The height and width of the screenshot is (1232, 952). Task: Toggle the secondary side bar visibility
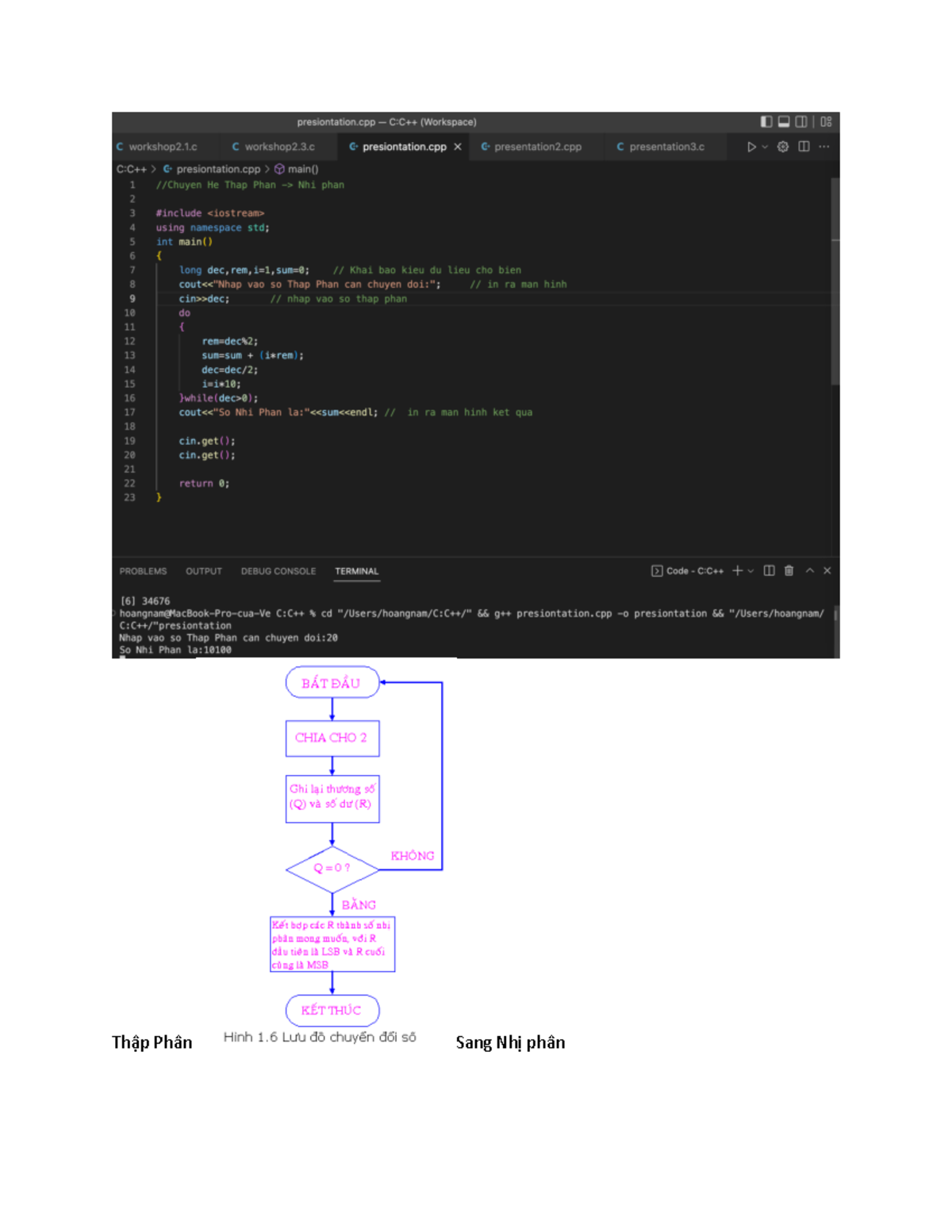pos(801,121)
